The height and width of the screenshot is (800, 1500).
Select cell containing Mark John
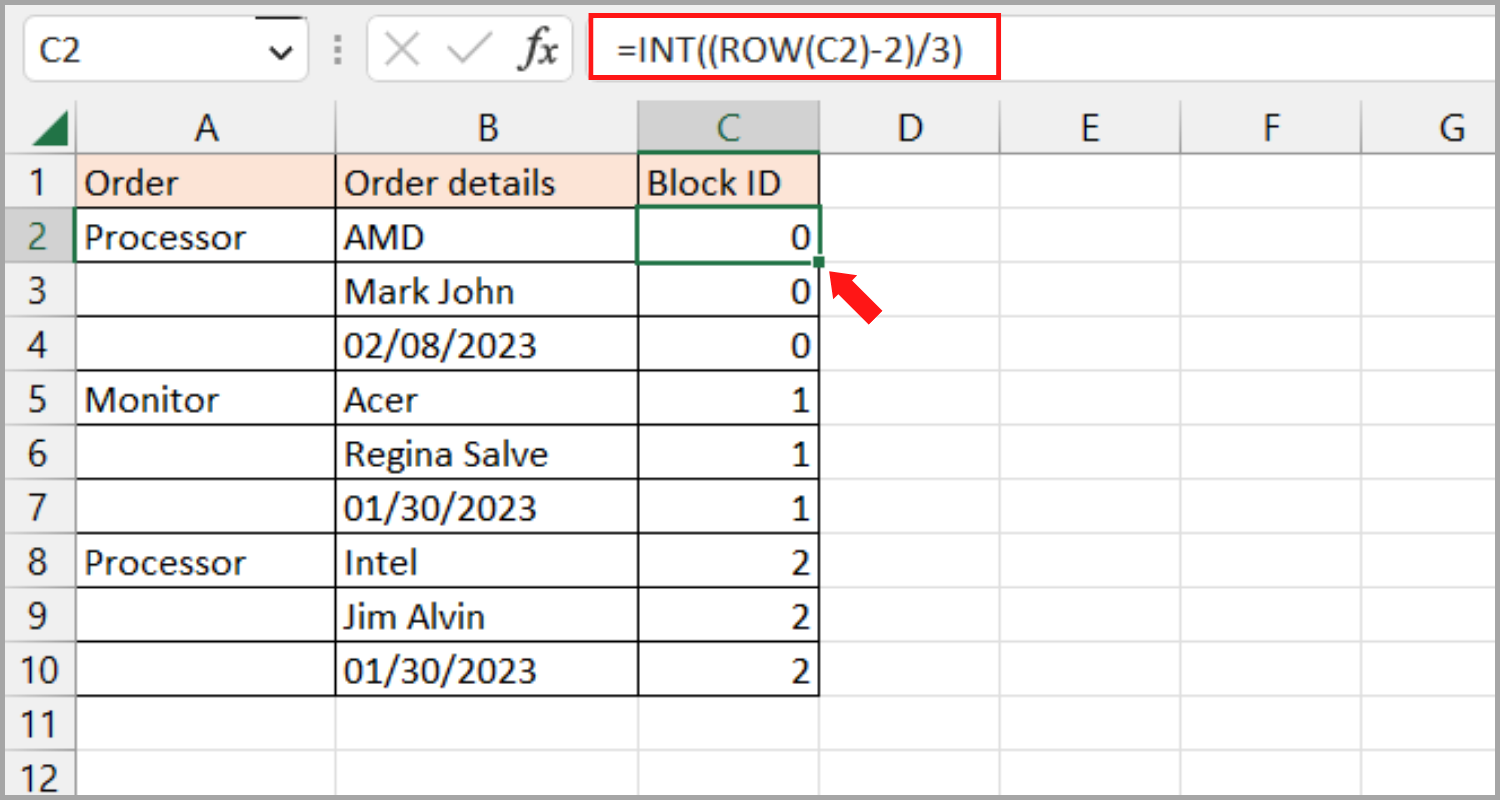(x=487, y=292)
